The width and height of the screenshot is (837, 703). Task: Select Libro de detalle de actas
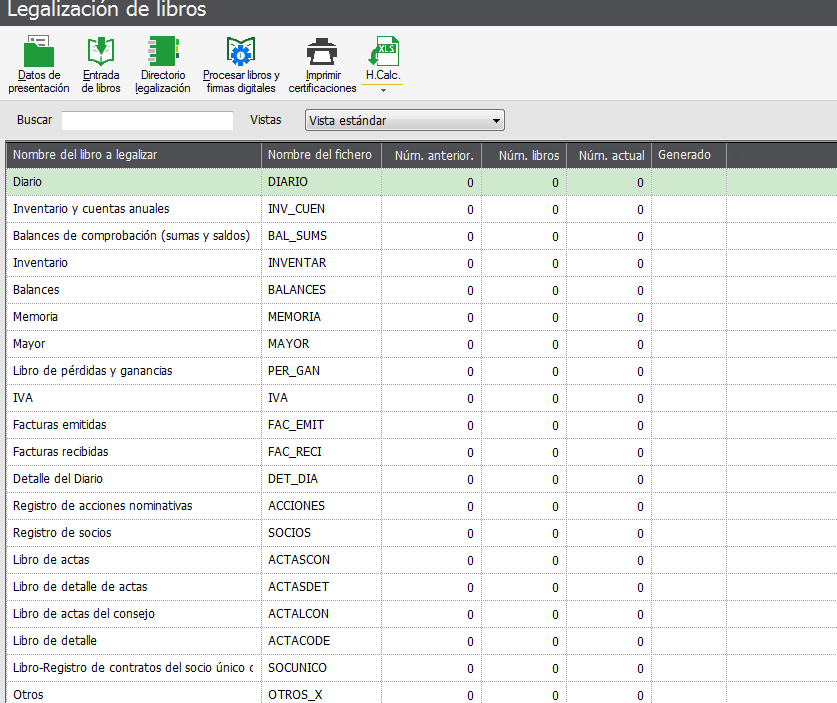pyautogui.click(x=422, y=586)
